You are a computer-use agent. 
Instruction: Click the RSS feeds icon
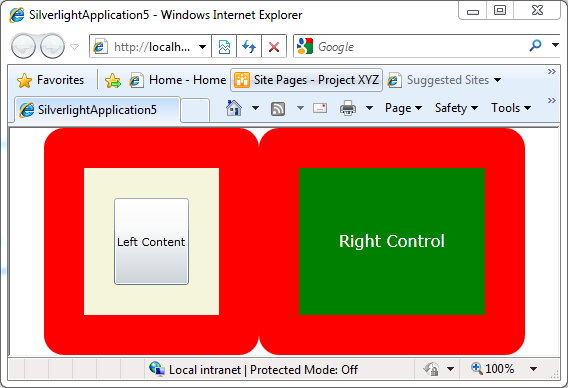click(x=278, y=109)
